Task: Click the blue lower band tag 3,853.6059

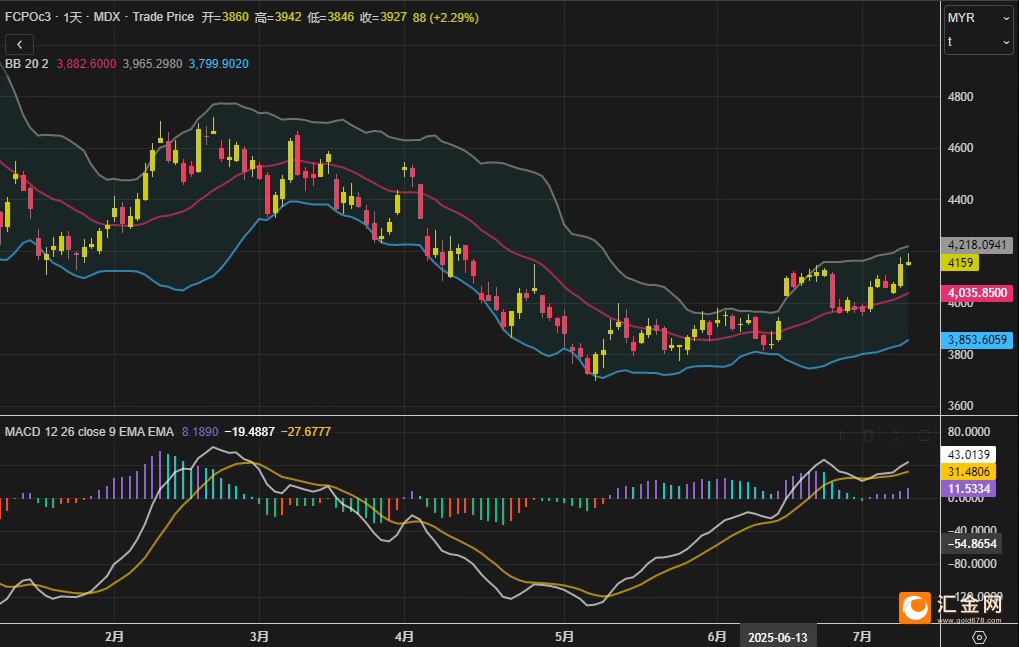Action: pyautogui.click(x=977, y=340)
